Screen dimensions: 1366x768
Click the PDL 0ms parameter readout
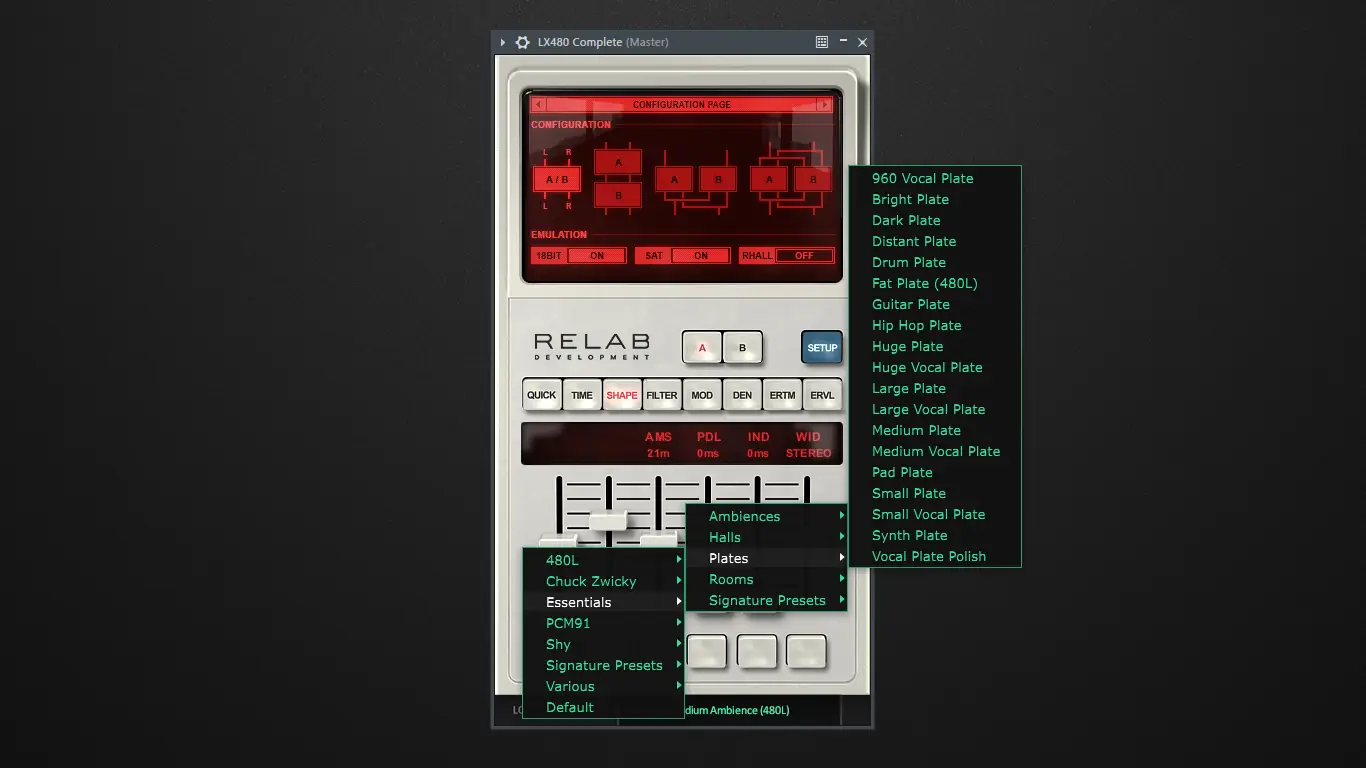[x=708, y=445]
